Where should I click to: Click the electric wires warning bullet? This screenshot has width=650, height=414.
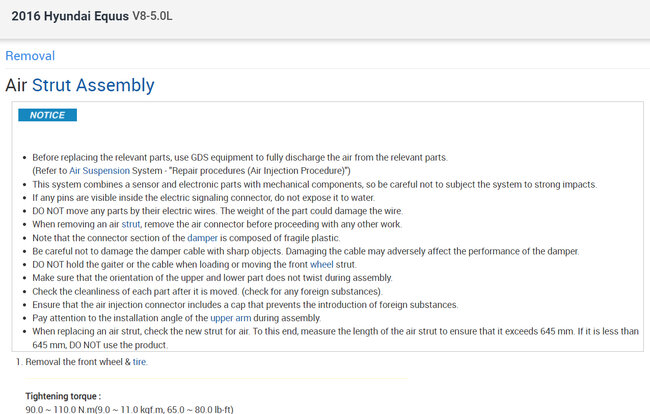click(217, 212)
